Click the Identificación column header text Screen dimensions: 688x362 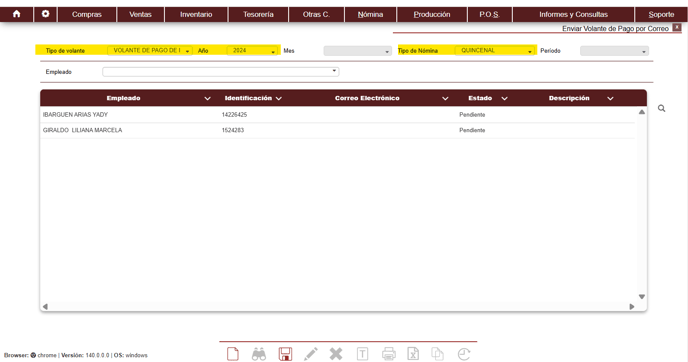[x=248, y=98]
